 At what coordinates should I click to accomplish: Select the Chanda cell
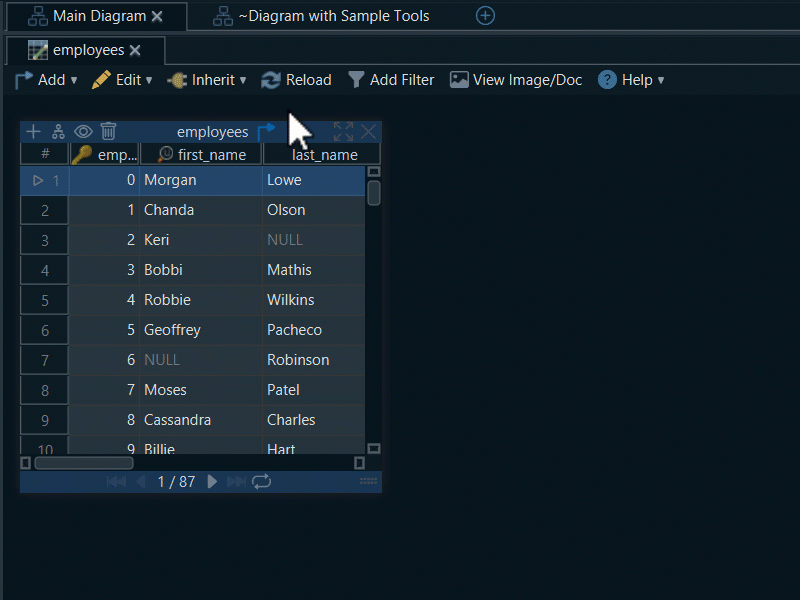coord(201,210)
